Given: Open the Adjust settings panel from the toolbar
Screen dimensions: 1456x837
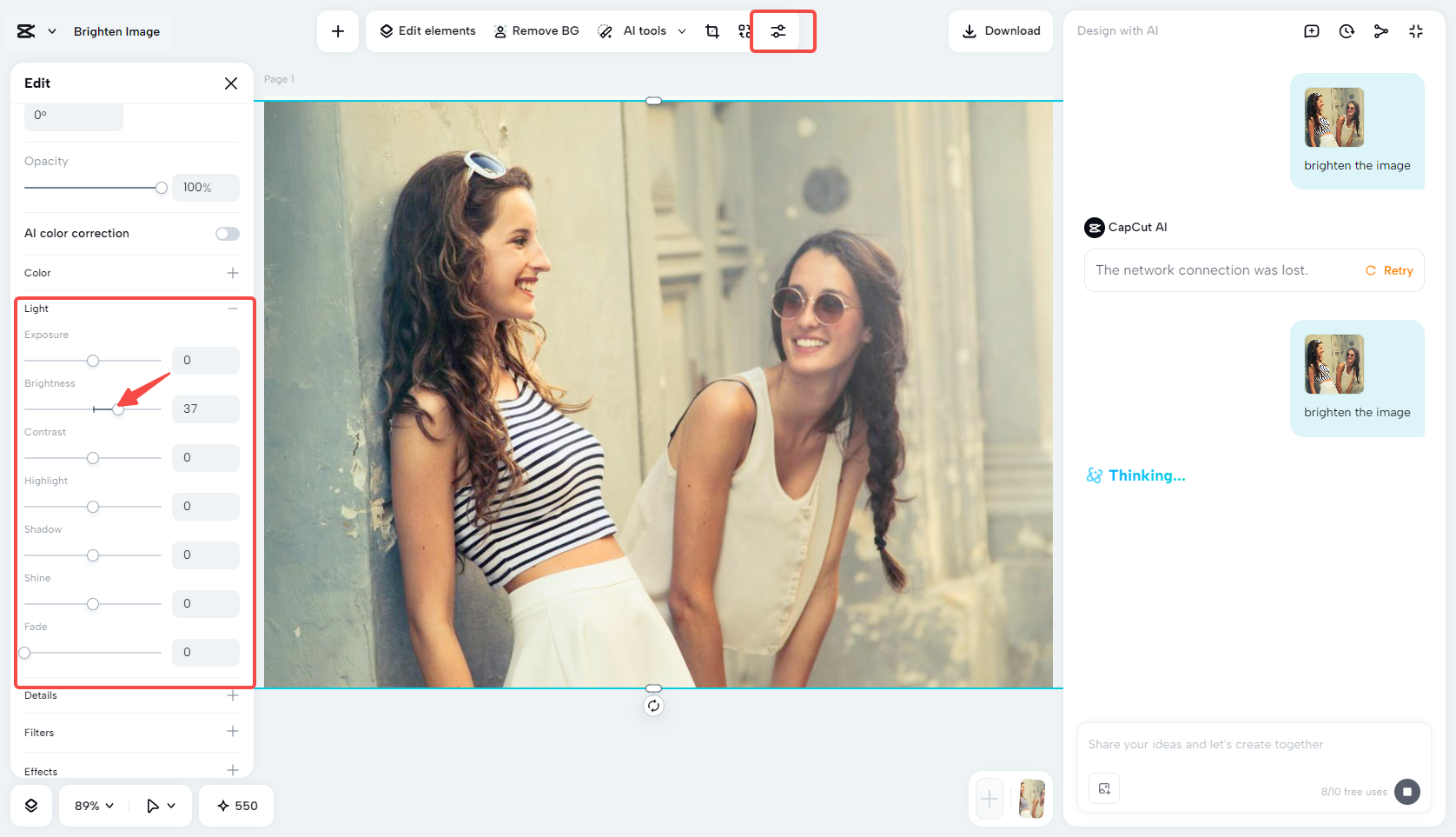Looking at the screenshot, I should point(778,31).
